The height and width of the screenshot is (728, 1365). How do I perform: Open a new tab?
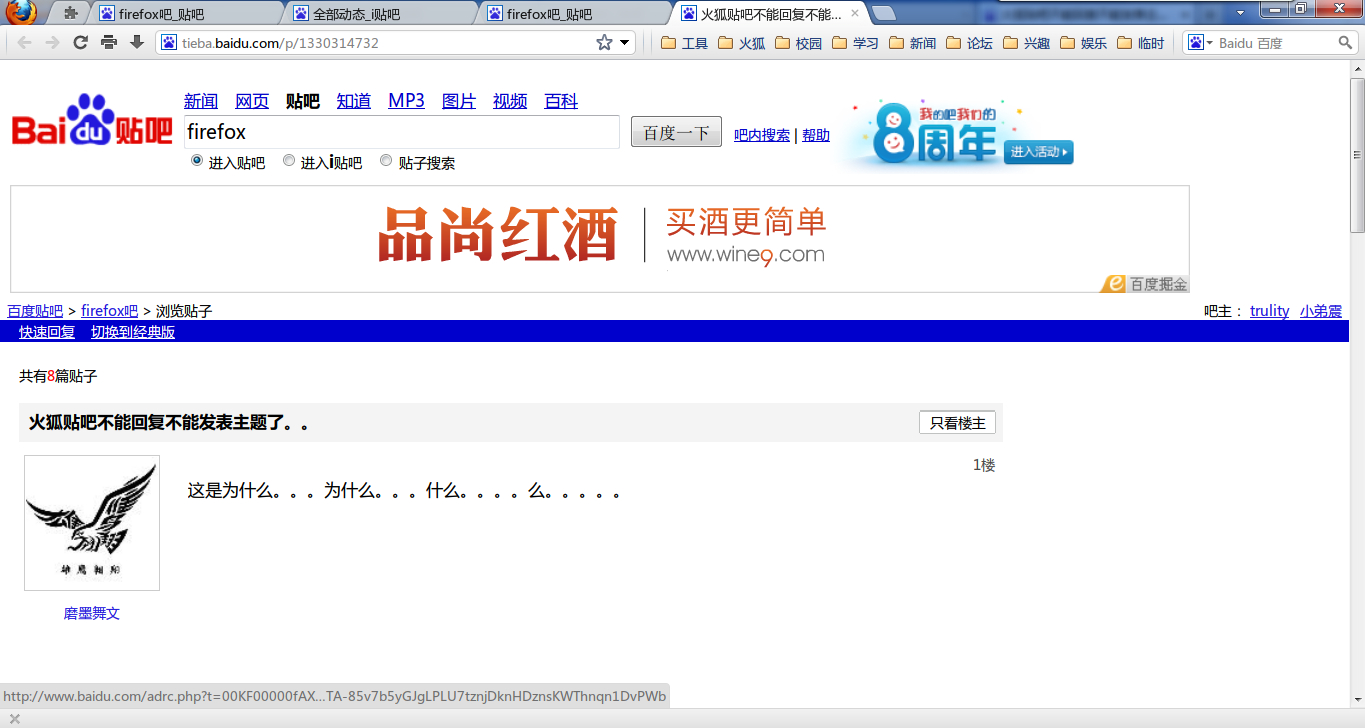(884, 14)
